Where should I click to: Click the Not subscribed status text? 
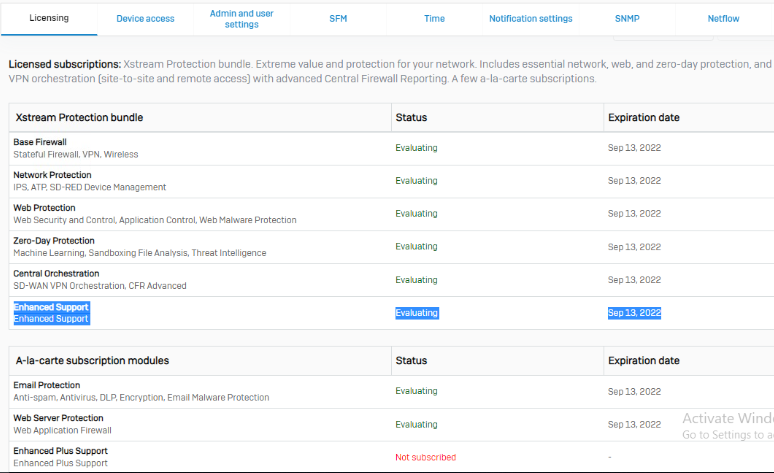point(426,457)
